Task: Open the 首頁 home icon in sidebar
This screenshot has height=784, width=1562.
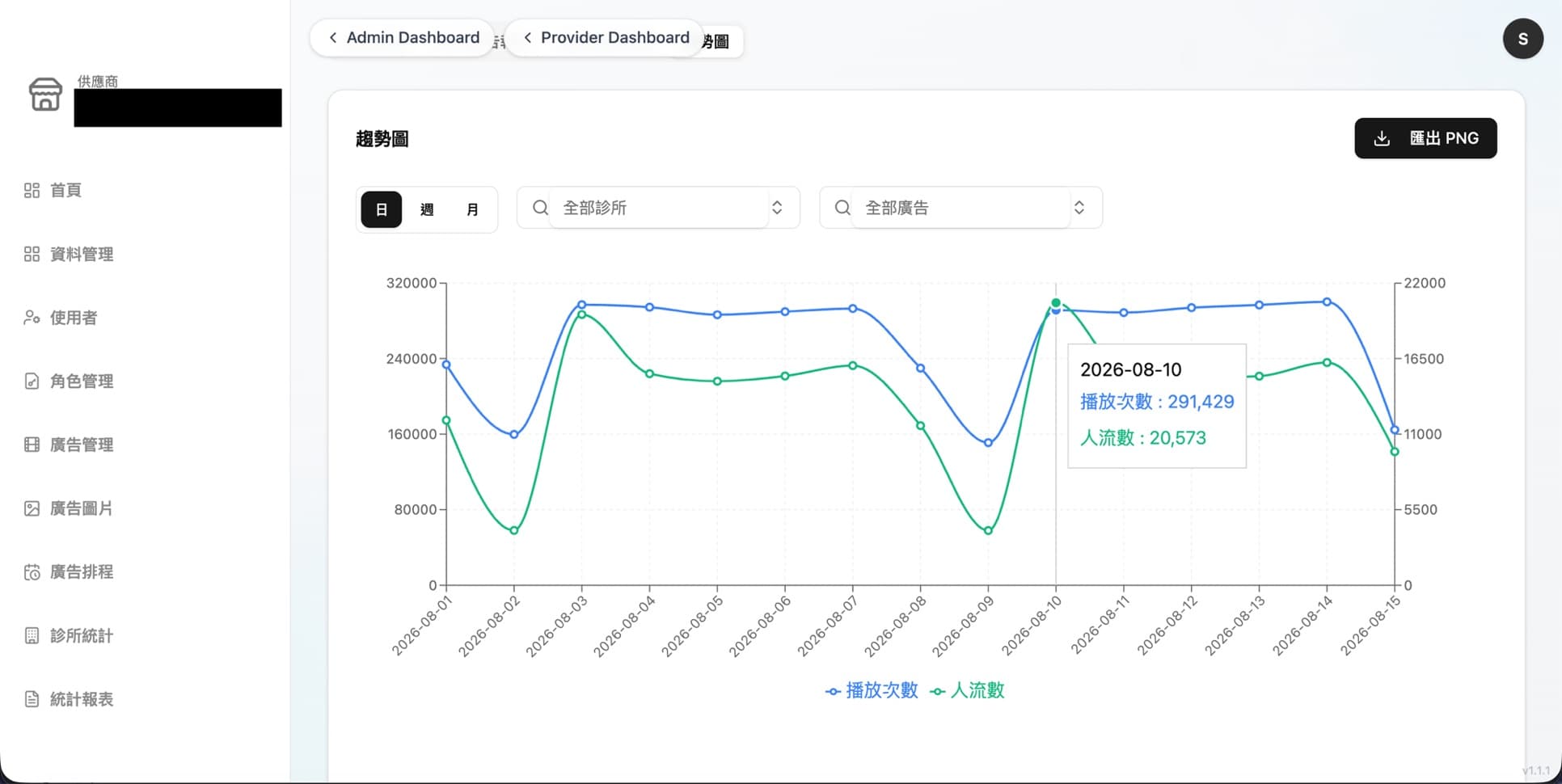Action: [32, 191]
